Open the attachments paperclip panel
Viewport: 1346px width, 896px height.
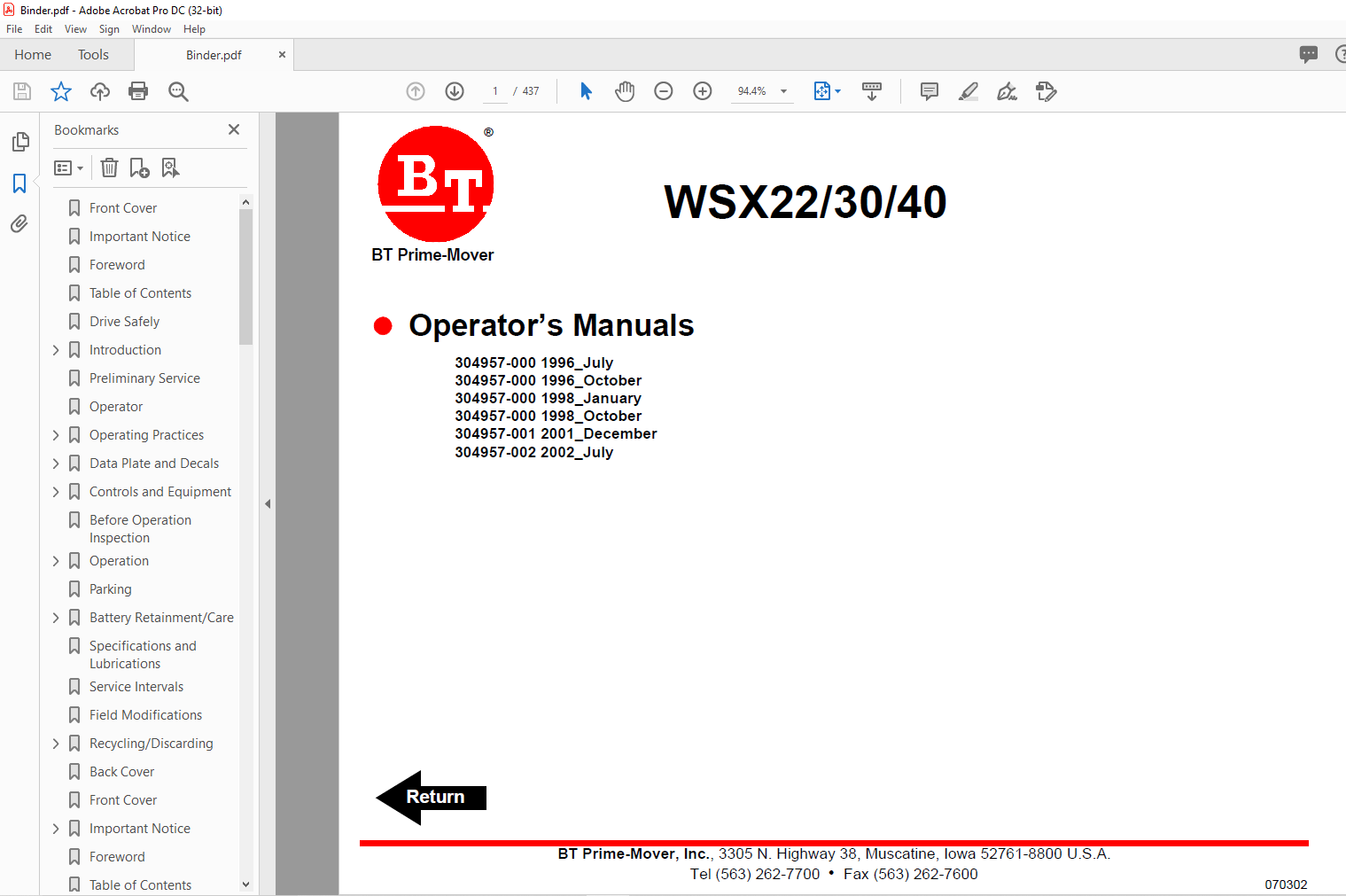[19, 224]
